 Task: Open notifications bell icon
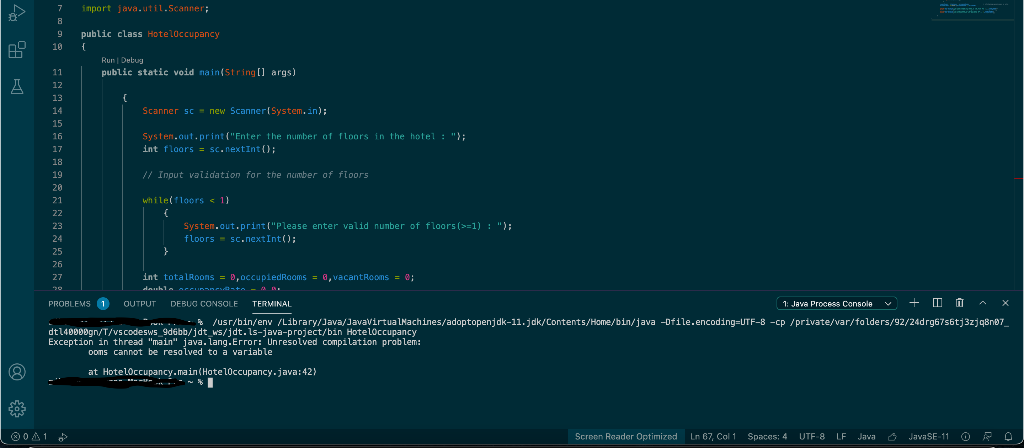pyautogui.click(x=1008, y=436)
